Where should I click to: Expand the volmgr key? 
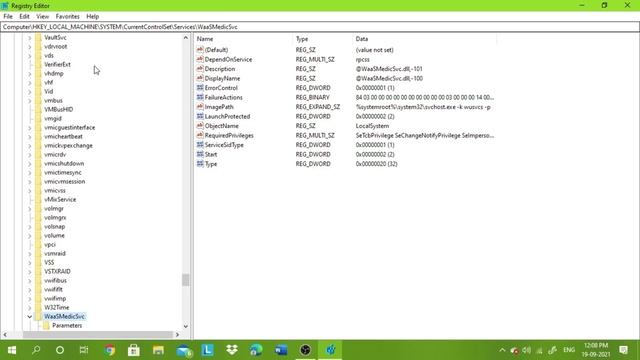tap(29, 209)
